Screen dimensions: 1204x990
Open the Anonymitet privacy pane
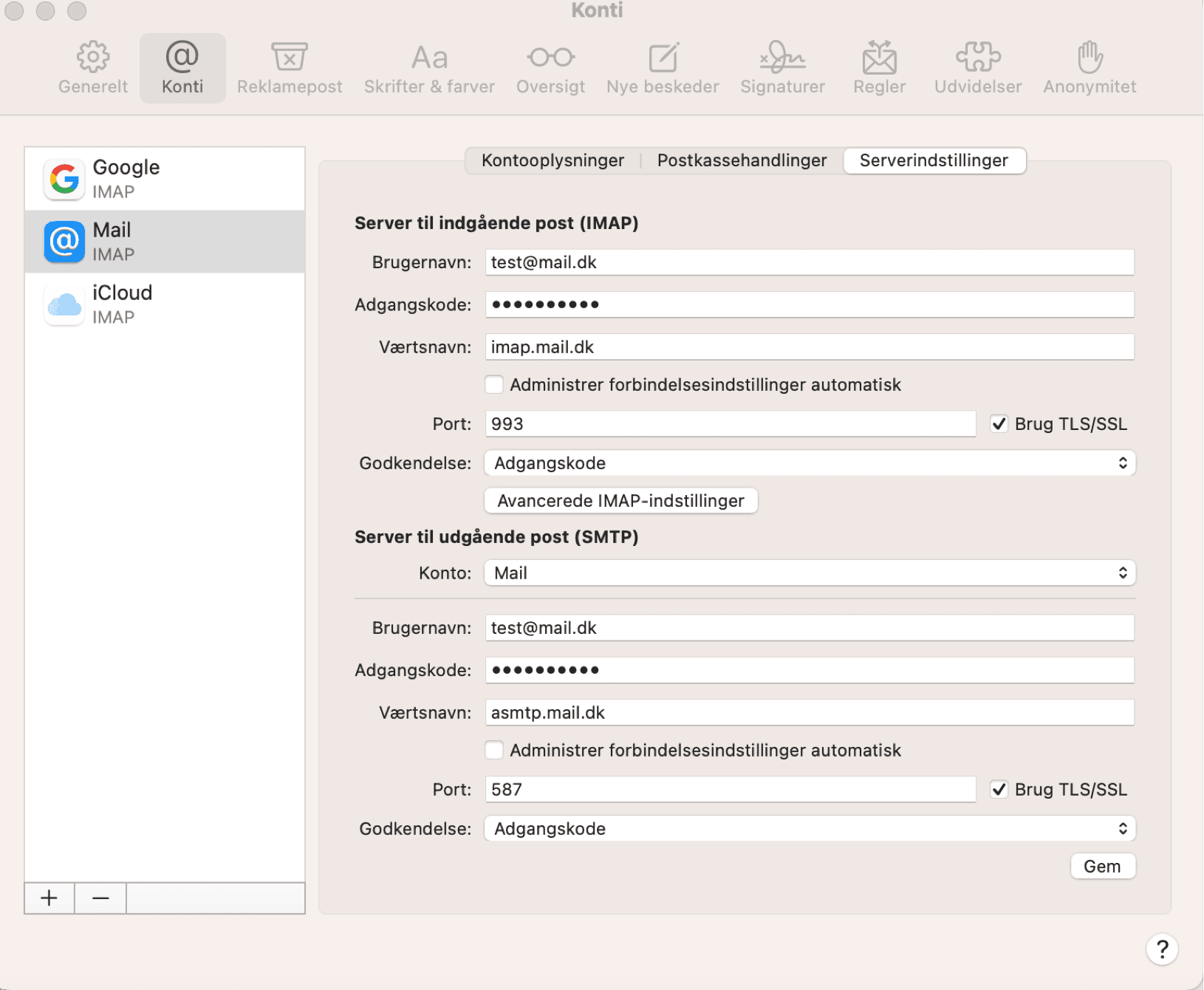pos(1090,68)
